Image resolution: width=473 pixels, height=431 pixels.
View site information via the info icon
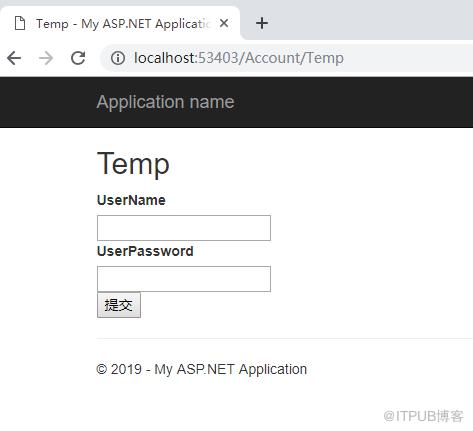[118, 58]
